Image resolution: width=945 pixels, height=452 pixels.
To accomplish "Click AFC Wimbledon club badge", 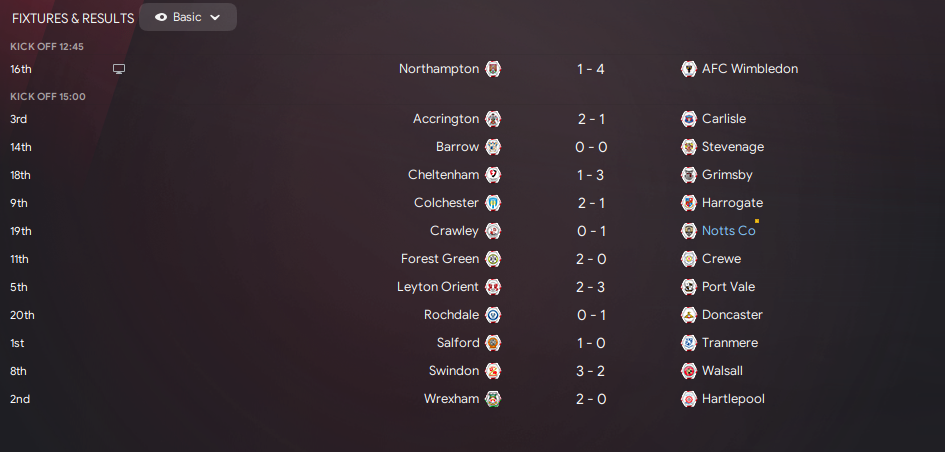I will [x=688, y=69].
